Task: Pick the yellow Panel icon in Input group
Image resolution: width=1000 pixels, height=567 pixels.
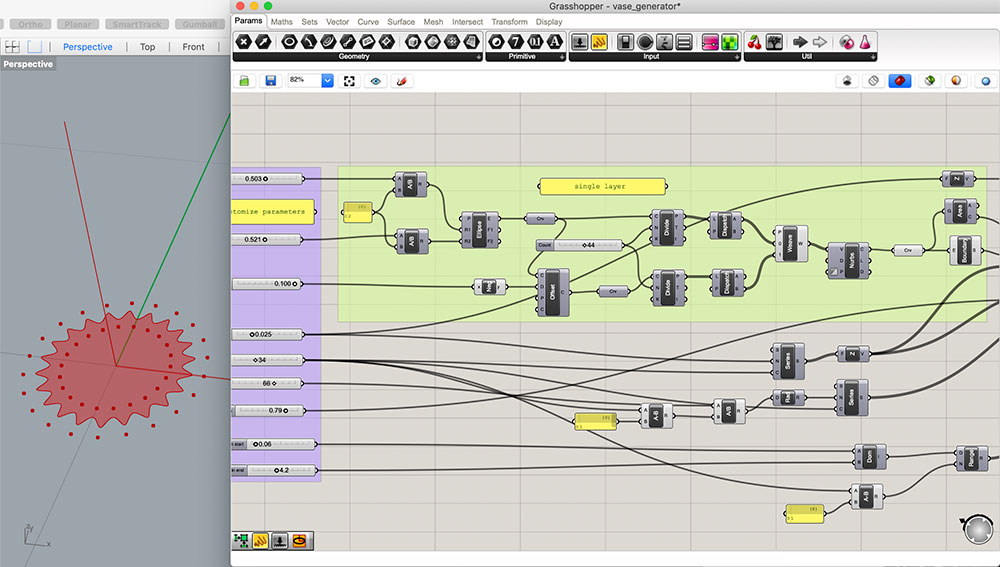Action: coord(599,42)
